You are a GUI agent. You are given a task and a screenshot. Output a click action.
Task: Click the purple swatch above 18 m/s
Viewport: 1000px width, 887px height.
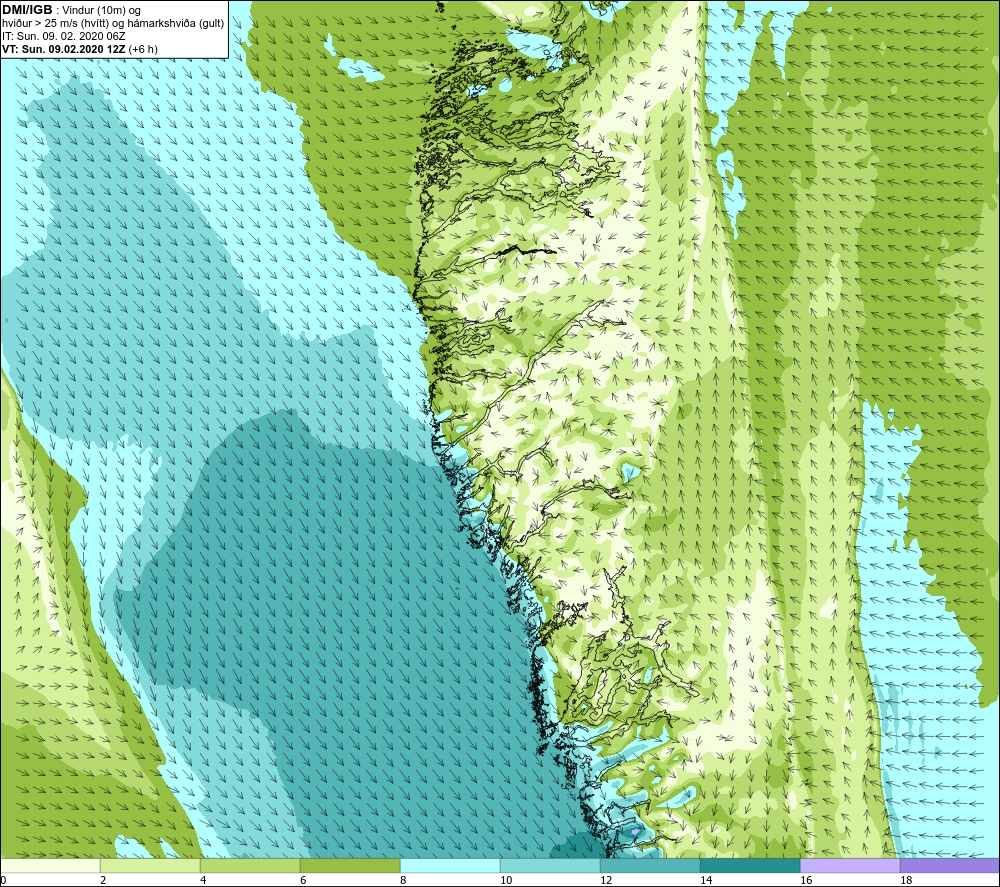click(950, 865)
